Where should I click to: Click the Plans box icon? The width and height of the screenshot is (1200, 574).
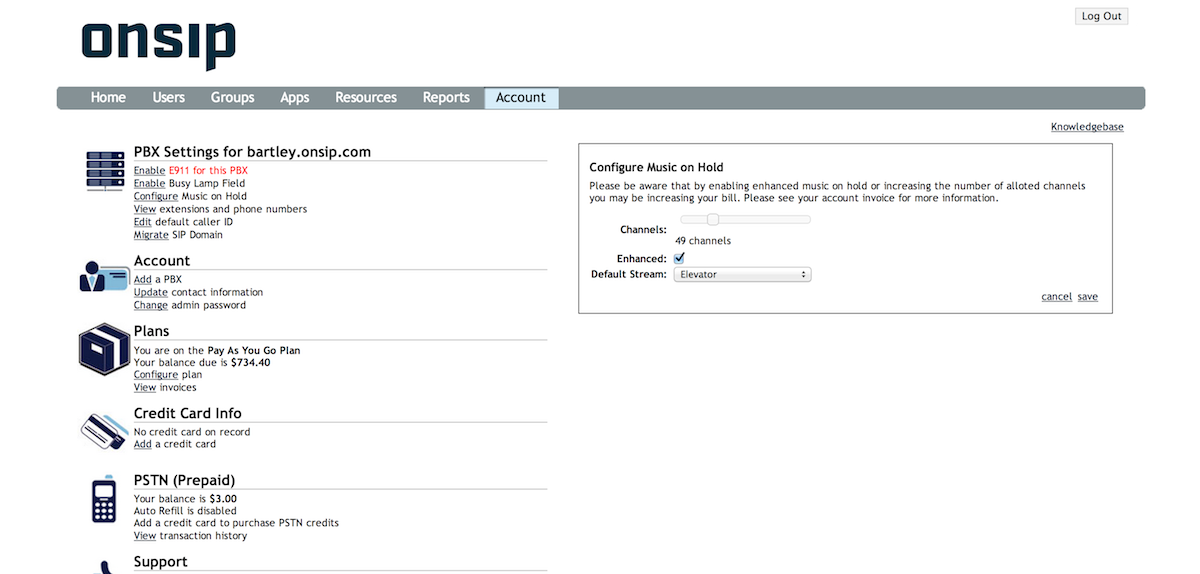[x=104, y=349]
